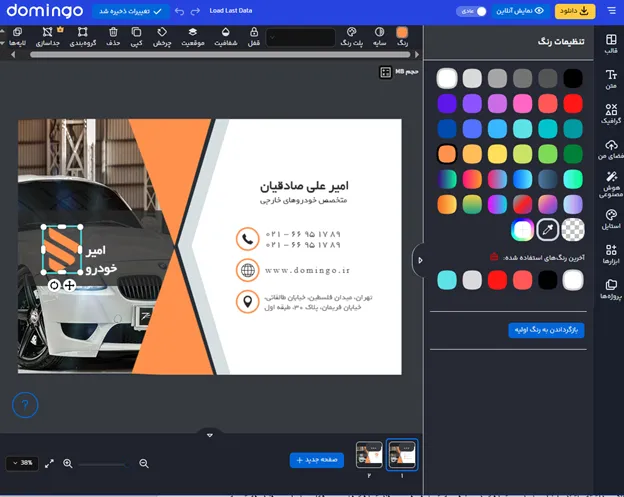624x497 pixels.
Task: Clear recently used colors with trash icon
Action: coord(493,257)
